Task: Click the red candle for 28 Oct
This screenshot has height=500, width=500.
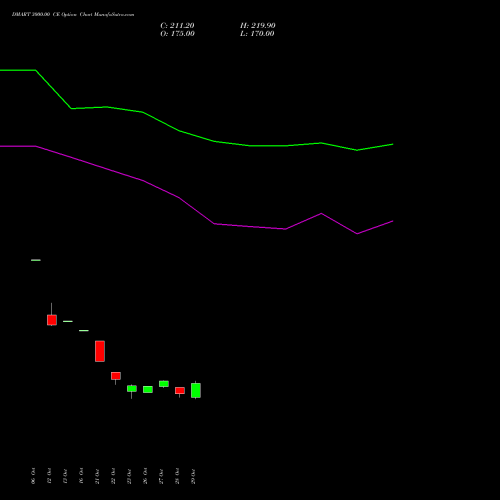Action: point(180,391)
